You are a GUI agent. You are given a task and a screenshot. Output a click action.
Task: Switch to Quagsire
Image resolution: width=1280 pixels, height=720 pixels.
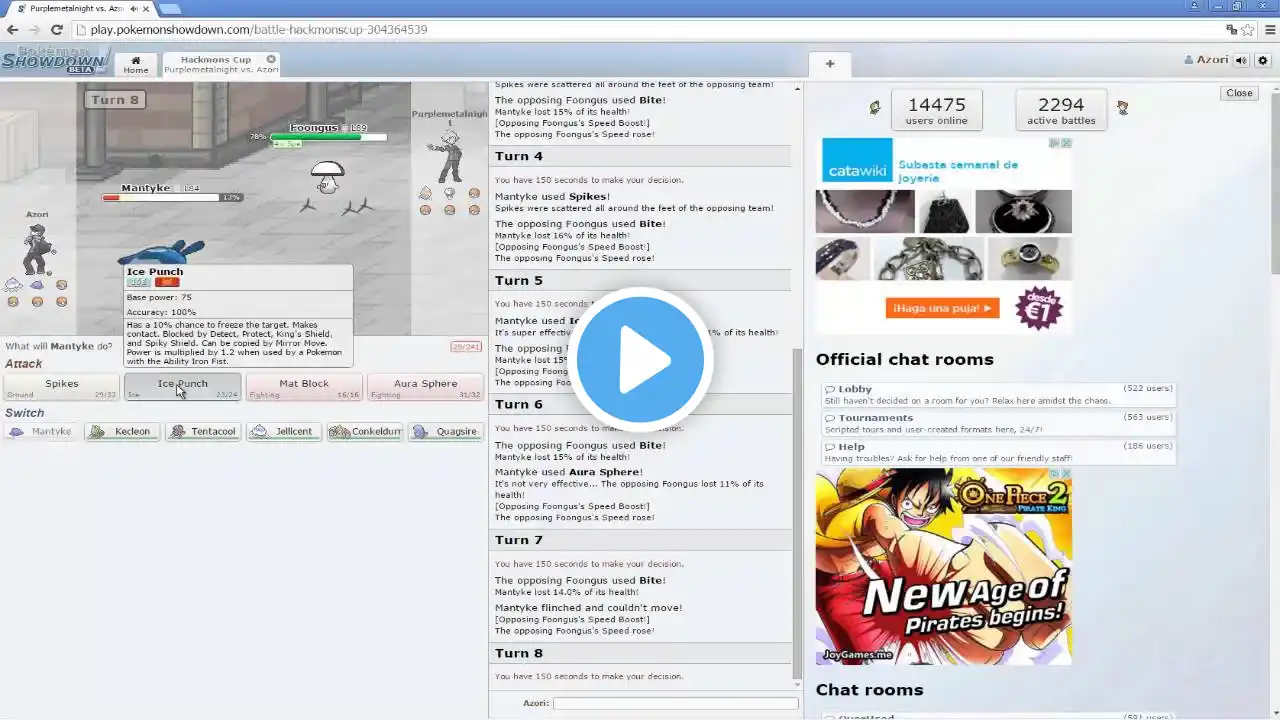click(446, 432)
